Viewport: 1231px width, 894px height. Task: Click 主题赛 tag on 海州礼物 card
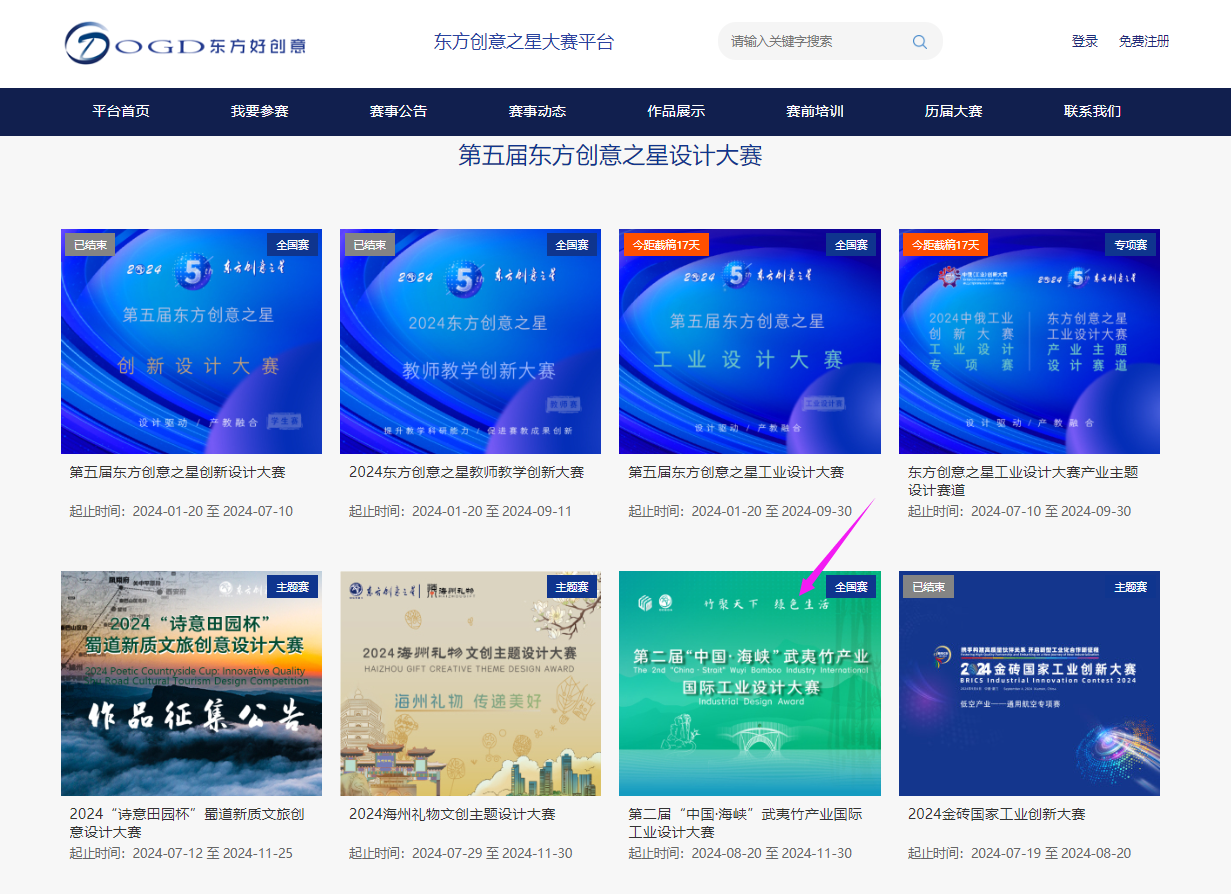[x=572, y=587]
